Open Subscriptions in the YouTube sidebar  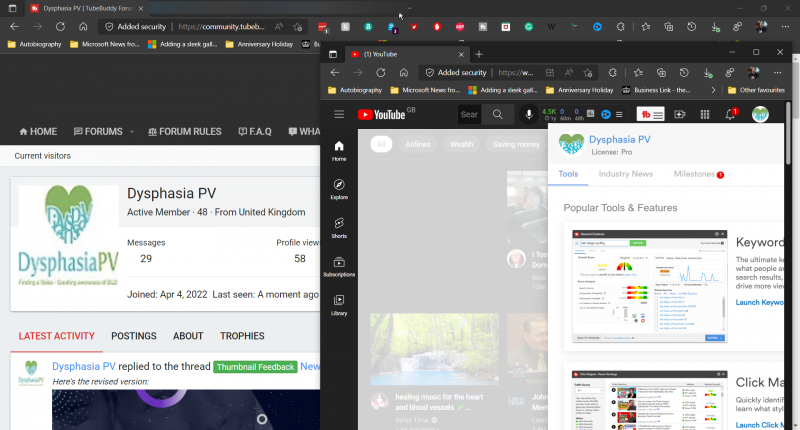pos(339,266)
